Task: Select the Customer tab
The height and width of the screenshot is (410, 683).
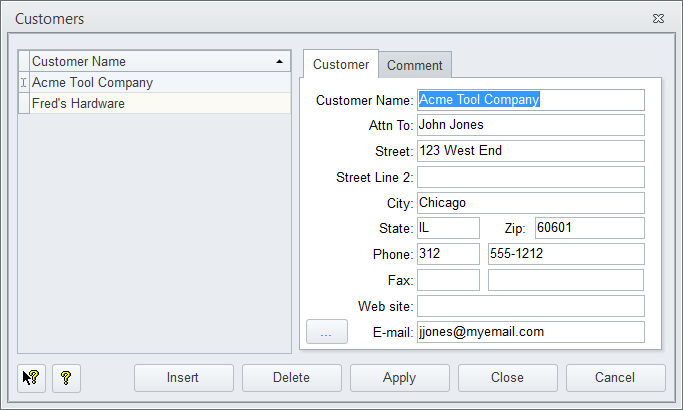Action: pos(341,64)
